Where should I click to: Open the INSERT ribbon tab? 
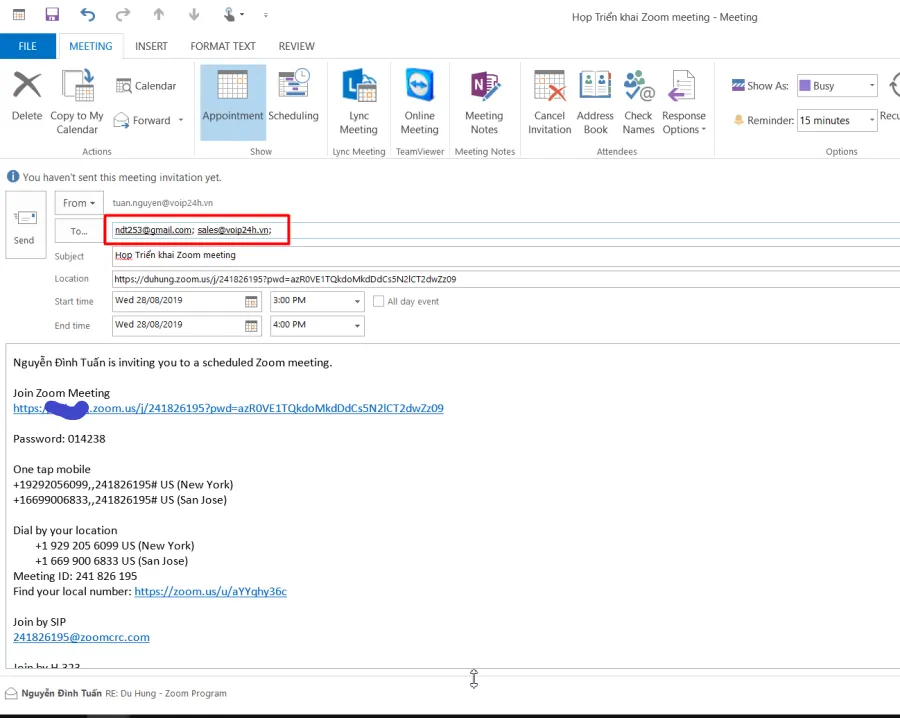[151, 46]
